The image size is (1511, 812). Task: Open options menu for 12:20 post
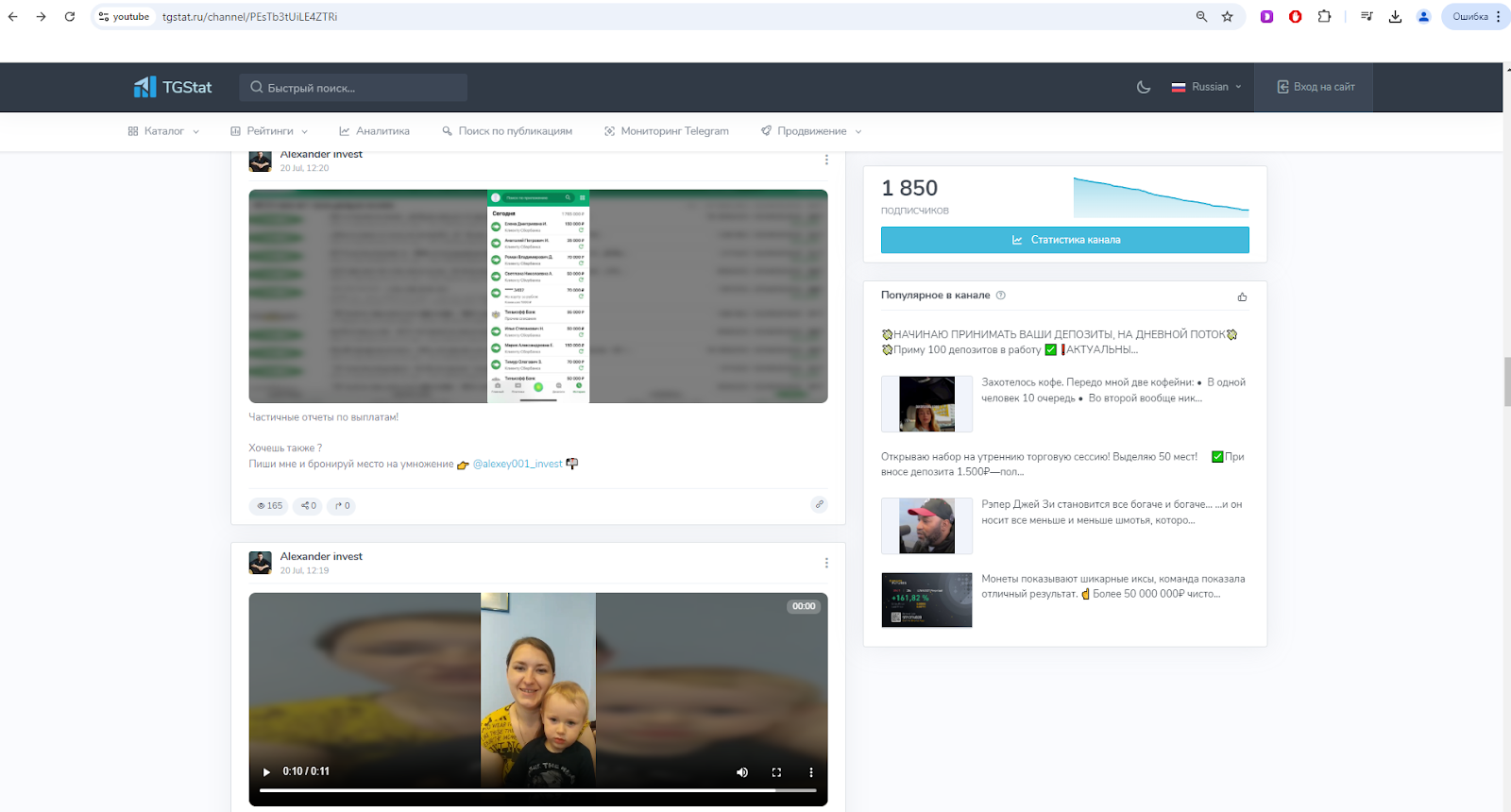tap(826, 160)
